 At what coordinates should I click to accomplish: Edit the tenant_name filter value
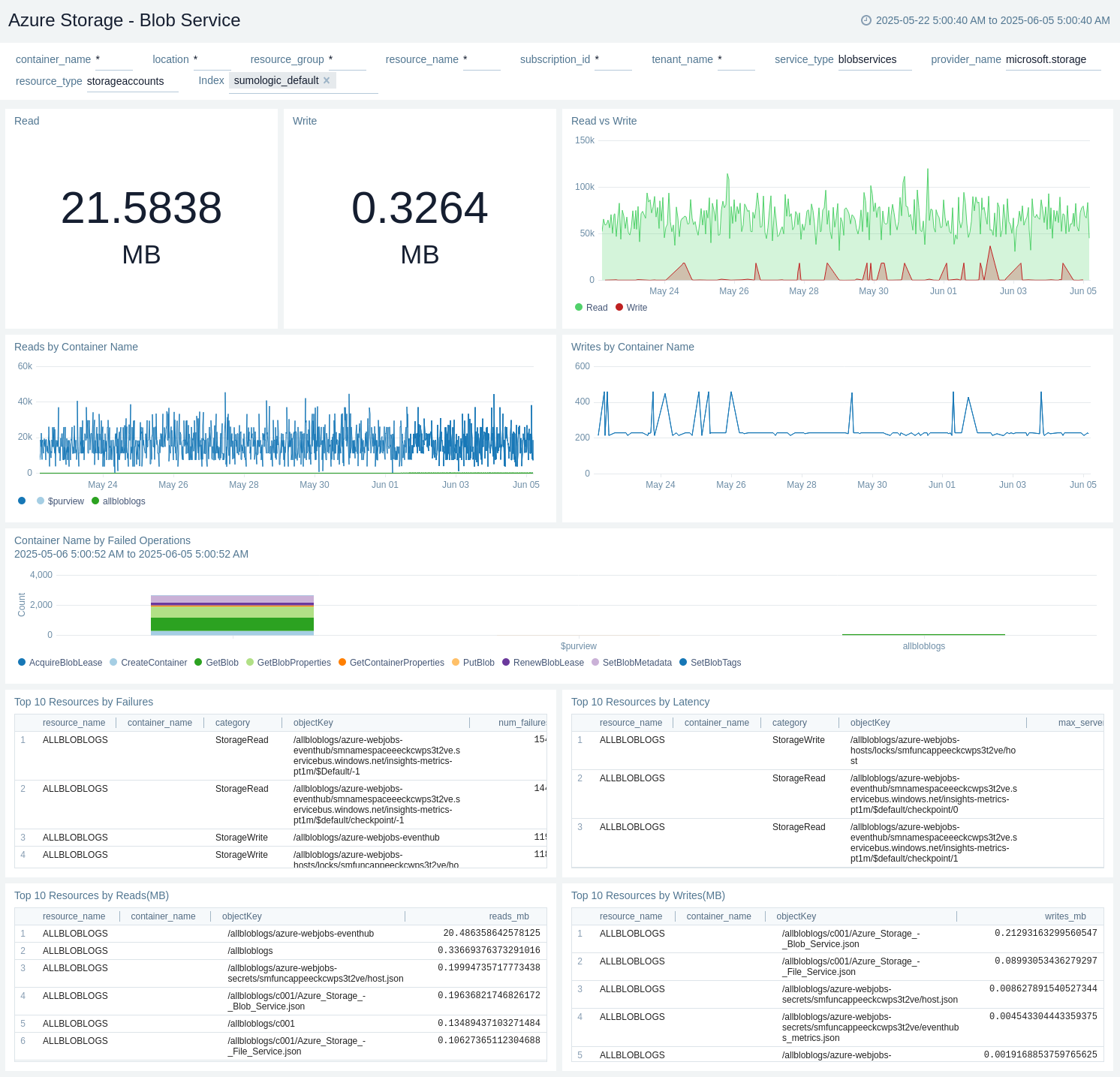pyautogui.click(x=736, y=59)
